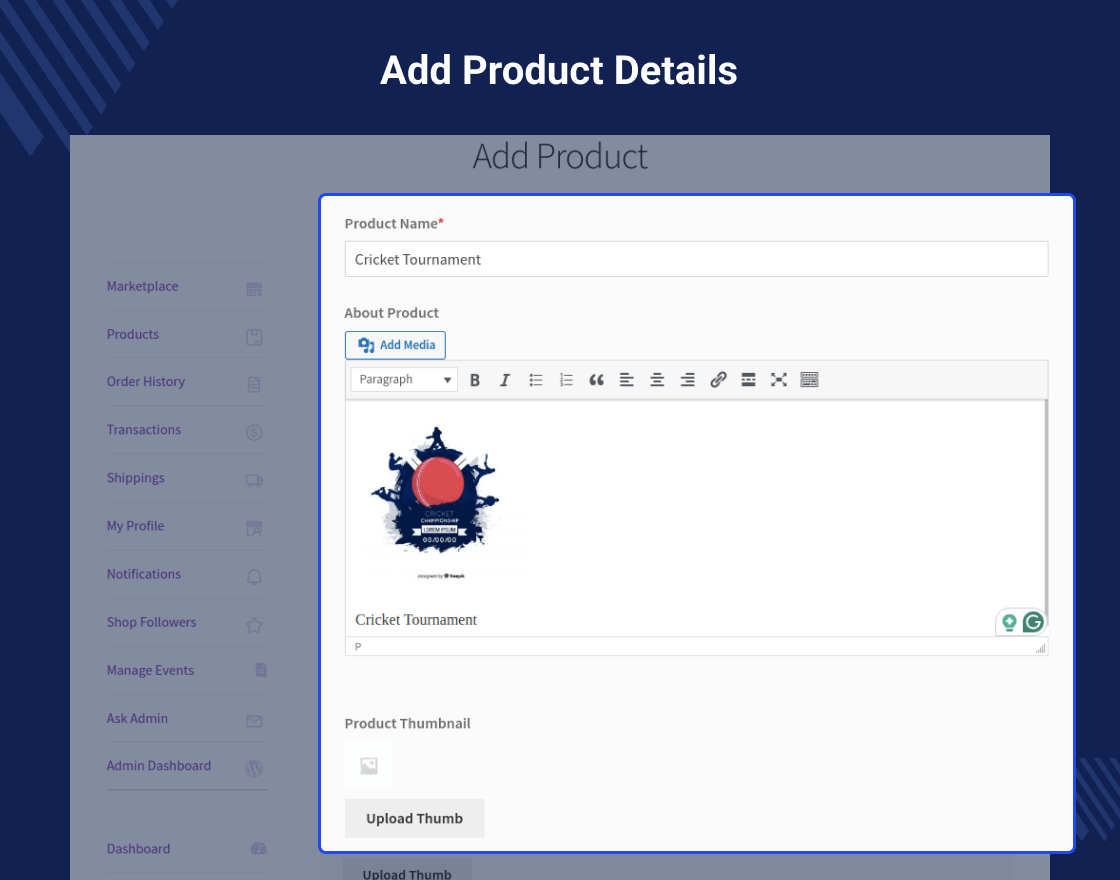Click the Shop Followers star icon
Image resolution: width=1120 pixels, height=880 pixels.
[x=254, y=625]
